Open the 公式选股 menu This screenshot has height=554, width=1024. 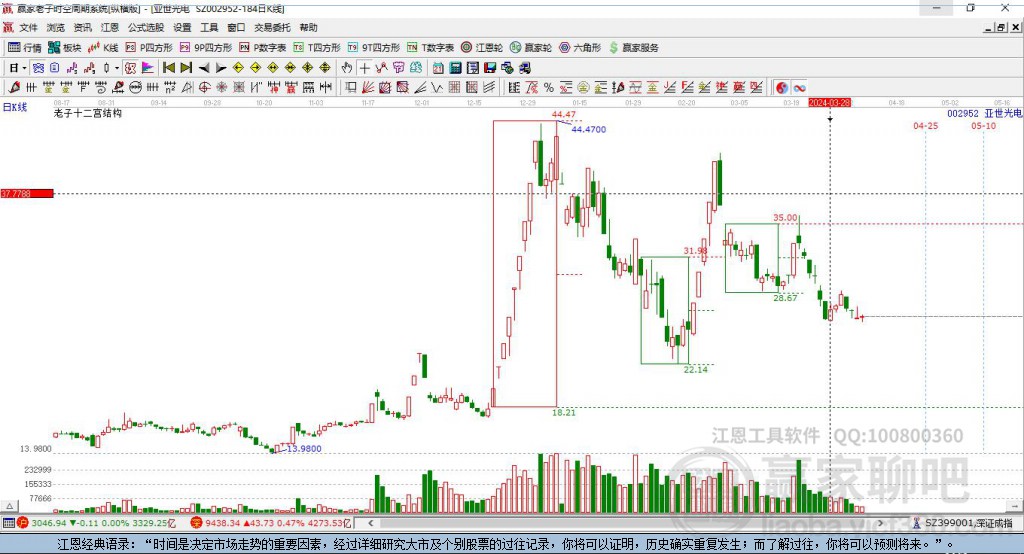tap(146, 27)
